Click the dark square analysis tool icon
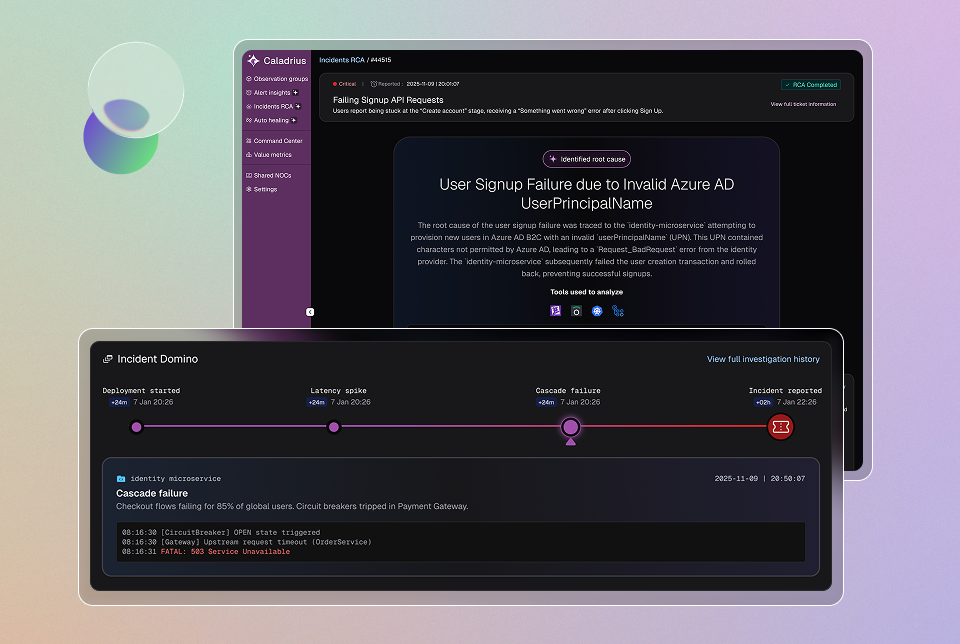This screenshot has width=960, height=644. pyautogui.click(x=576, y=311)
